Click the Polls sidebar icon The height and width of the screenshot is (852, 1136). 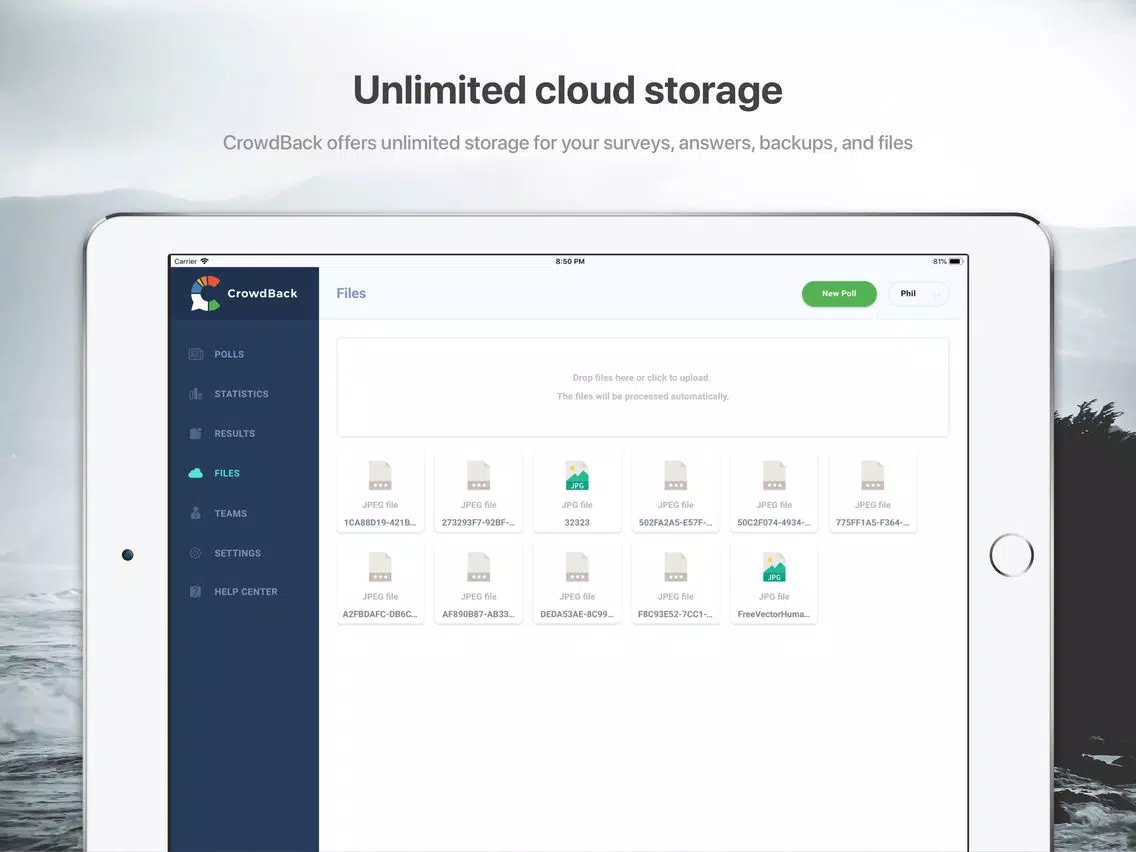click(196, 354)
